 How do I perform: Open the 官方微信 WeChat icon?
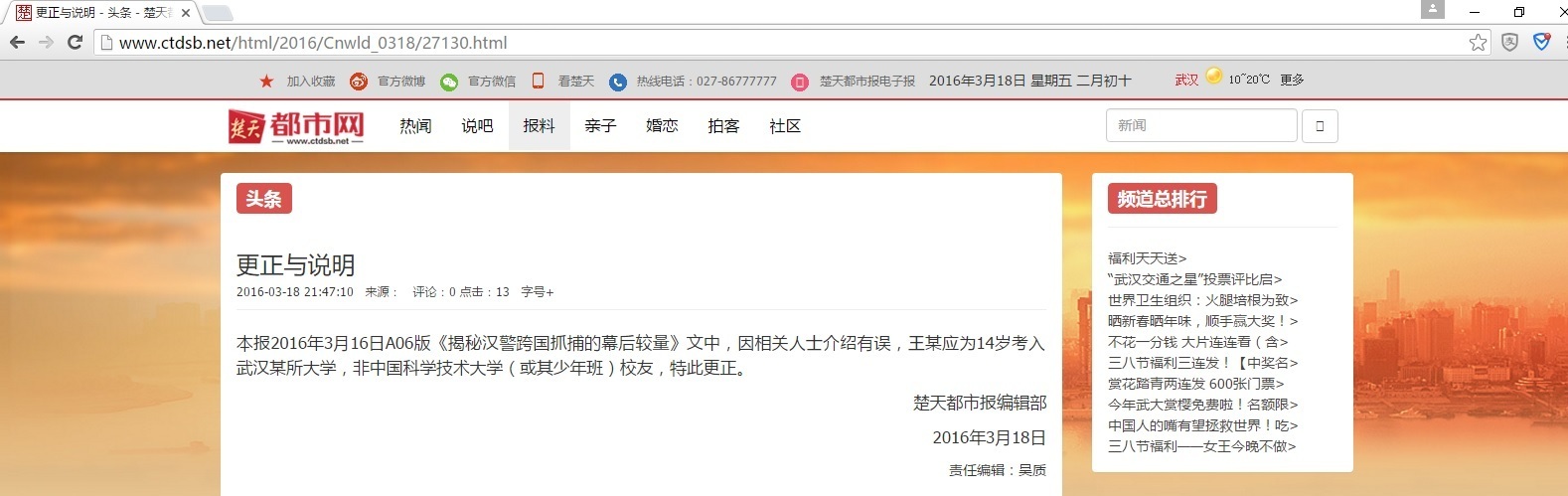(x=449, y=82)
